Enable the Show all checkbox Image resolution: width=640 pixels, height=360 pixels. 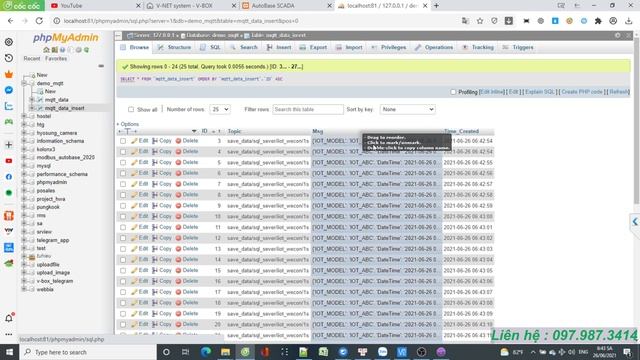click(131, 109)
